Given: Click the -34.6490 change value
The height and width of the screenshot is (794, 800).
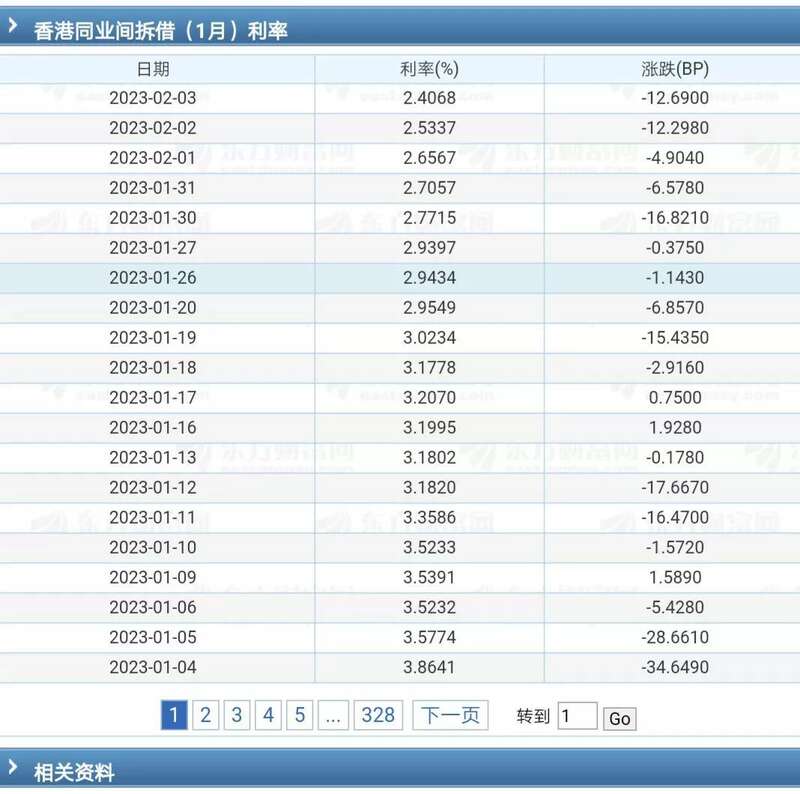Looking at the screenshot, I should point(674,667).
